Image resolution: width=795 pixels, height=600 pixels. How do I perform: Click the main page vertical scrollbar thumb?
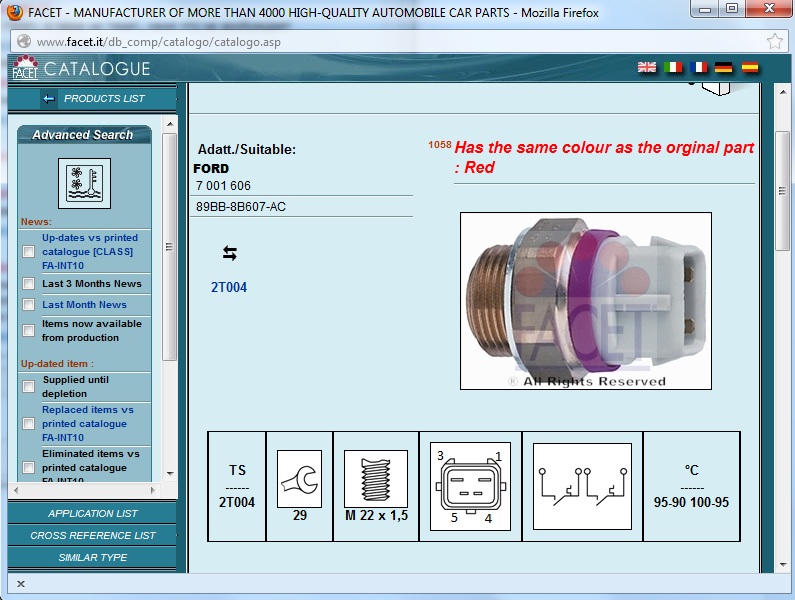pyautogui.click(x=782, y=191)
